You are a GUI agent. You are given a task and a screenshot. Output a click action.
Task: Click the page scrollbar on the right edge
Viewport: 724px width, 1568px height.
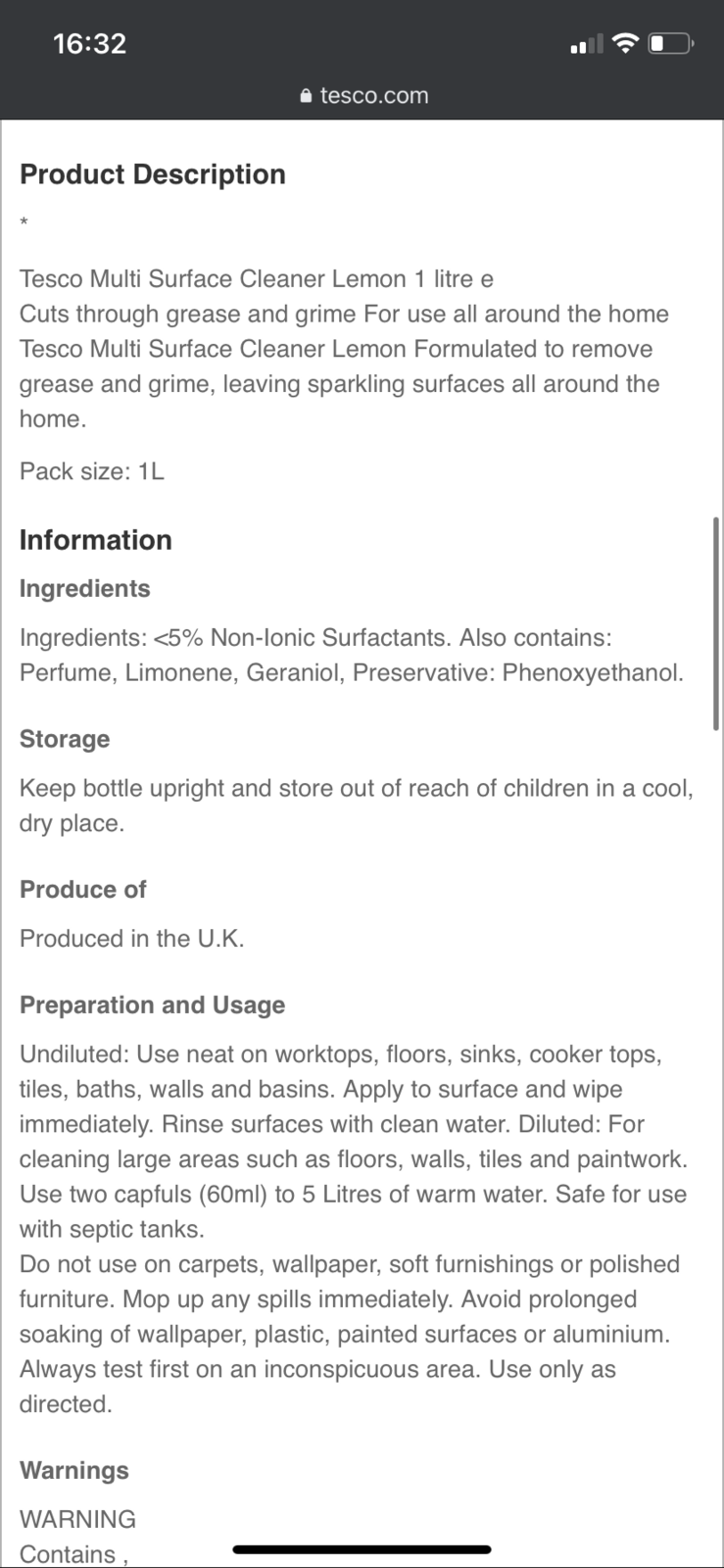pos(716,623)
